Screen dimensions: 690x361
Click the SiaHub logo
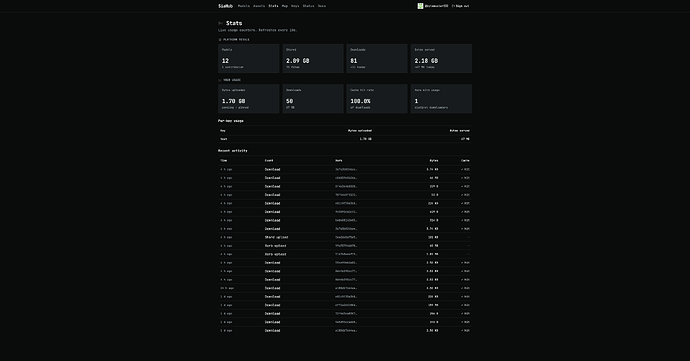225,6
